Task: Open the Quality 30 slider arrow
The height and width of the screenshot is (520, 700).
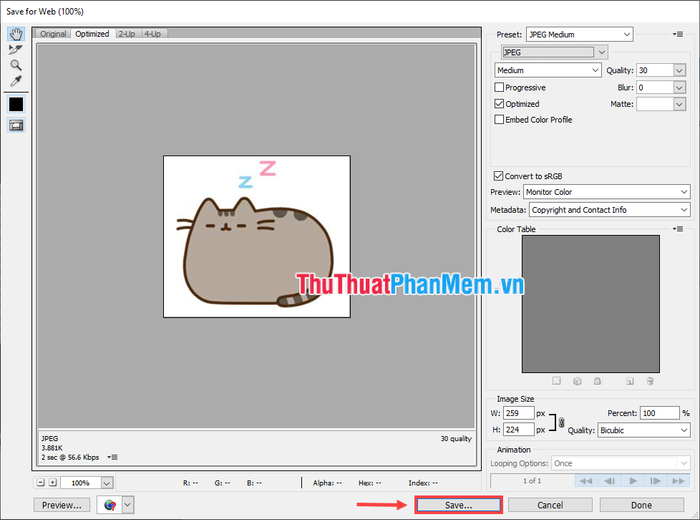Action: point(679,70)
